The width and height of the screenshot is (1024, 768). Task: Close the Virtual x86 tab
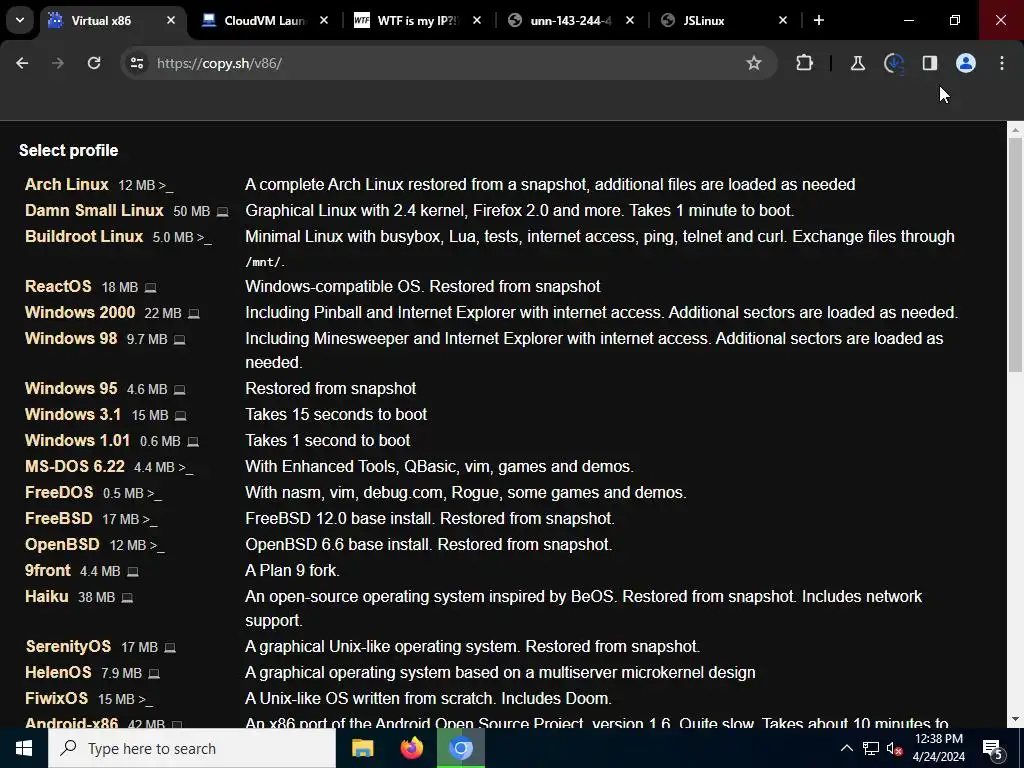(170, 20)
